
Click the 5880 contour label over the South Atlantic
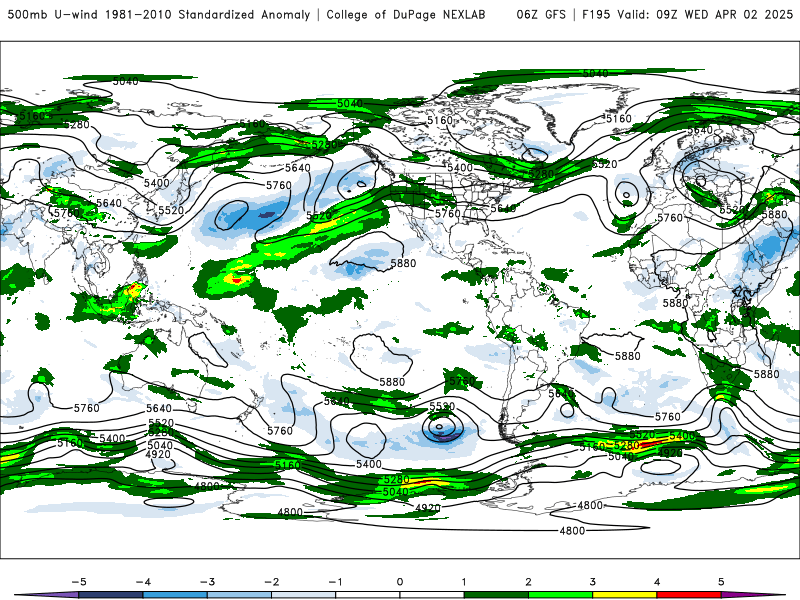point(628,356)
